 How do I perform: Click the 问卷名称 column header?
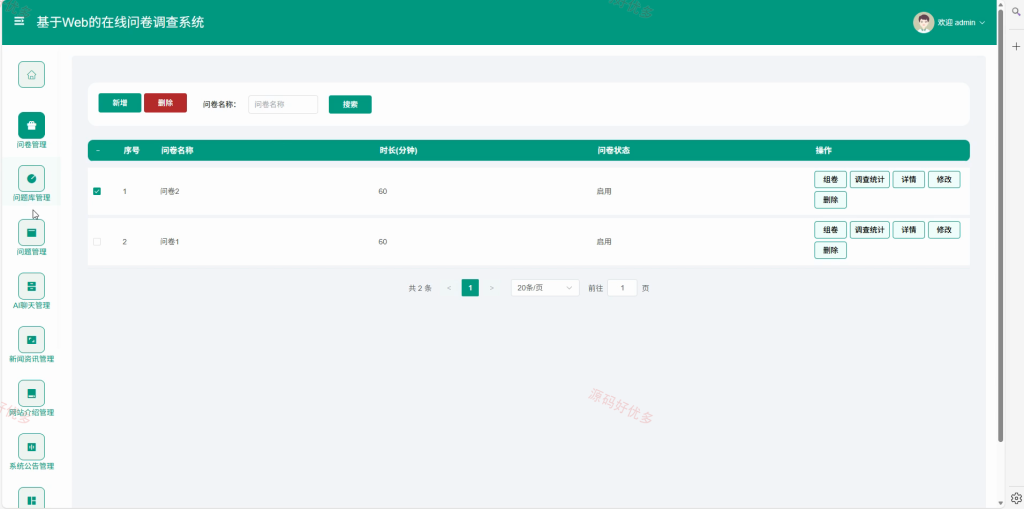point(177,150)
